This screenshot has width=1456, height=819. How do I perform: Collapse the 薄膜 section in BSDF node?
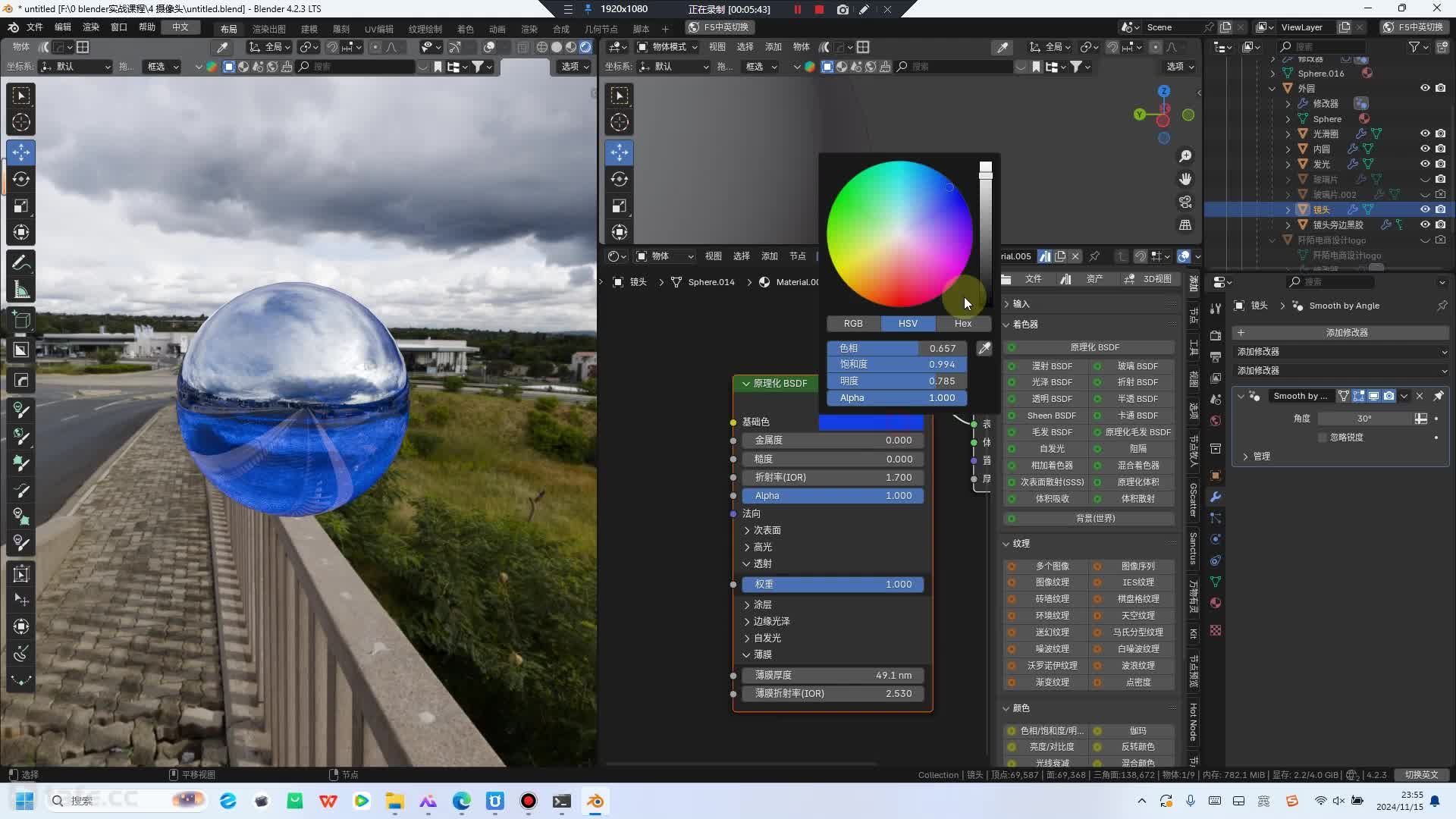[758, 654]
